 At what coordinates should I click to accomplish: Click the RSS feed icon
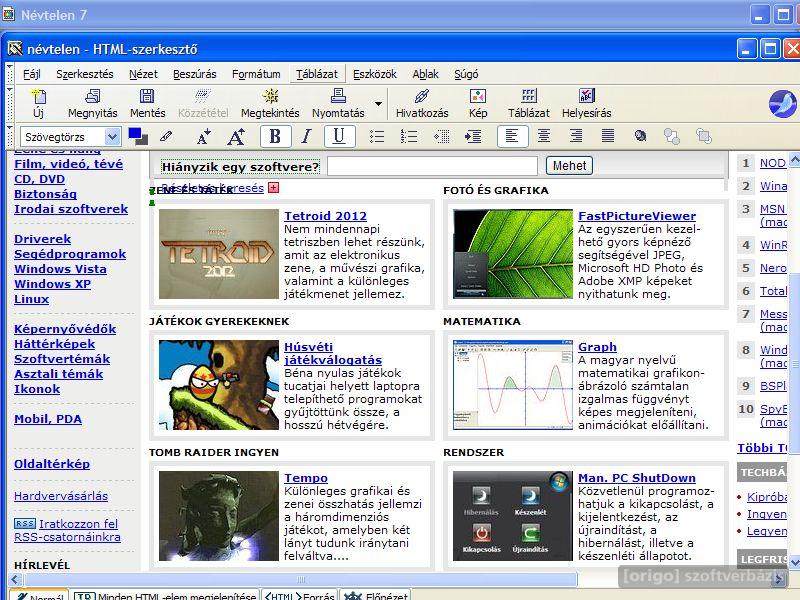(25, 523)
